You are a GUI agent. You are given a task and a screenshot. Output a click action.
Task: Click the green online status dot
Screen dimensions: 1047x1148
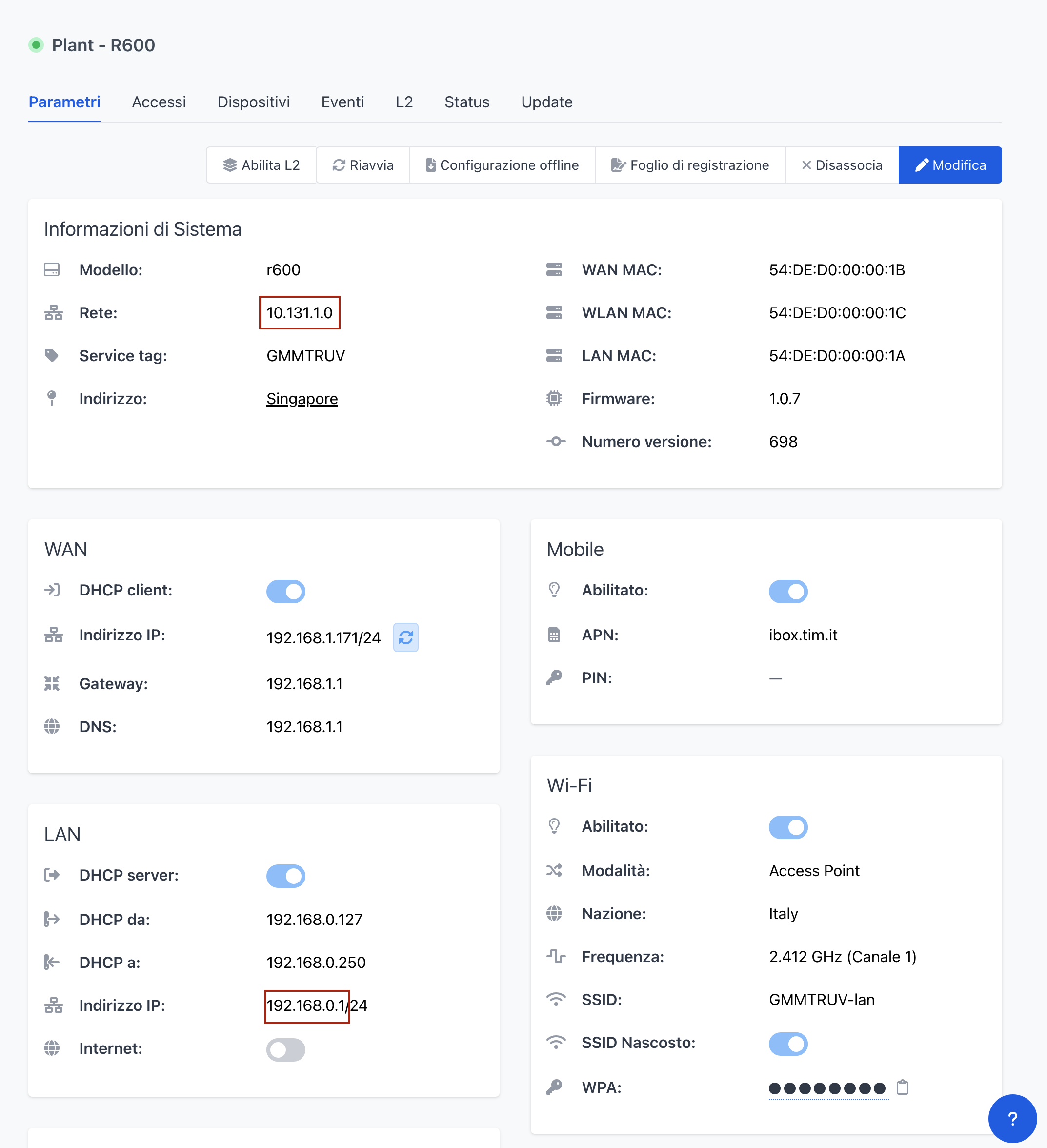click(x=36, y=45)
